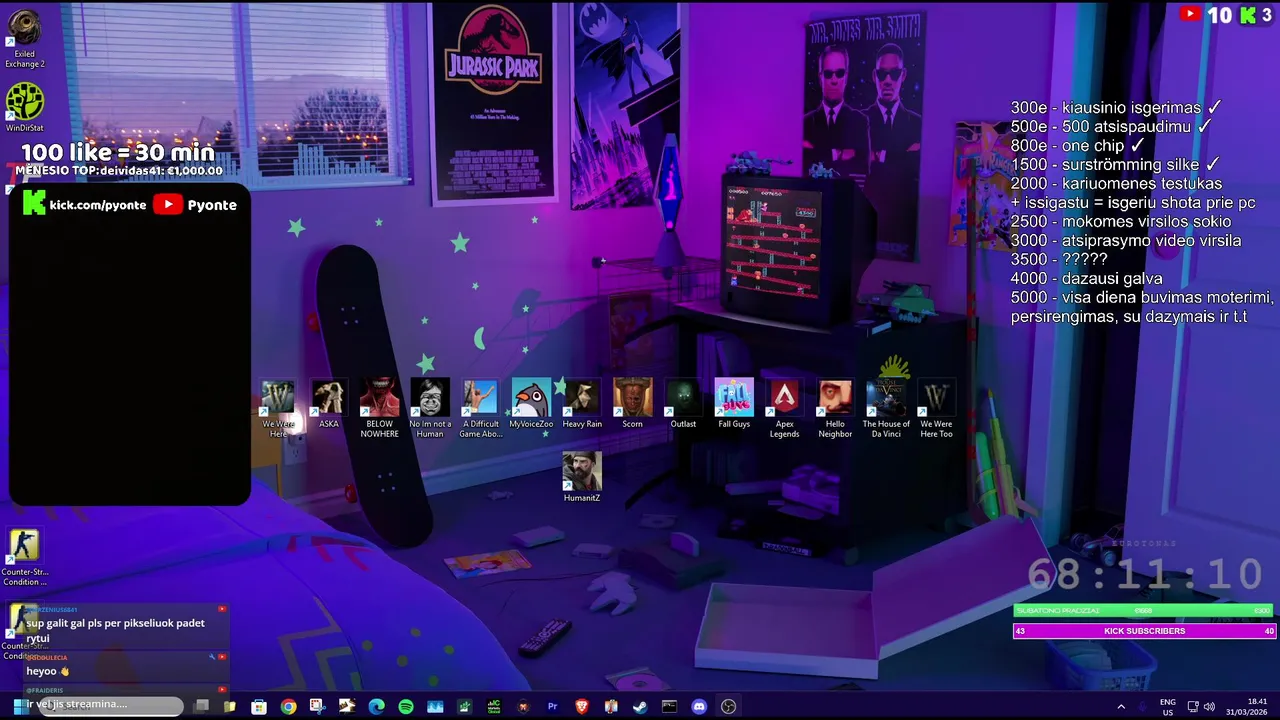Click the YouTube Pyonte overlay label
This screenshot has height=720, width=1280.
click(x=196, y=204)
